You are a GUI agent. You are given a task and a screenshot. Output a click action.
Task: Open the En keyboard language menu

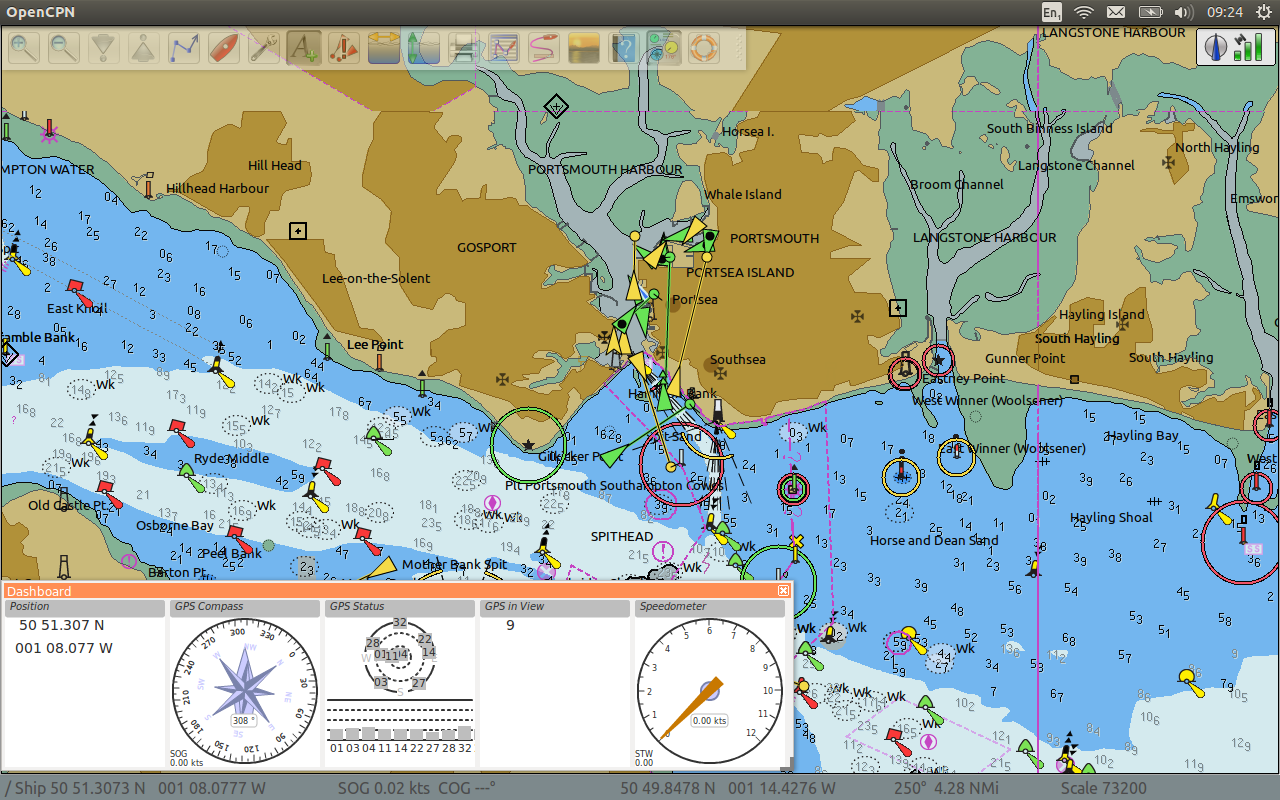[1051, 12]
